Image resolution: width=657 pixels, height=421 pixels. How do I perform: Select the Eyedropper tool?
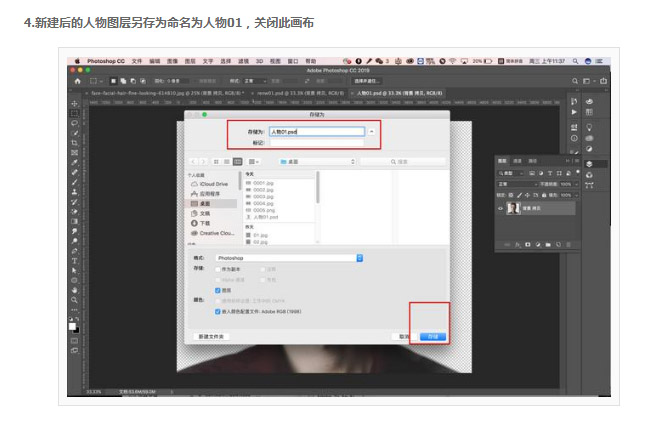pos(75,163)
